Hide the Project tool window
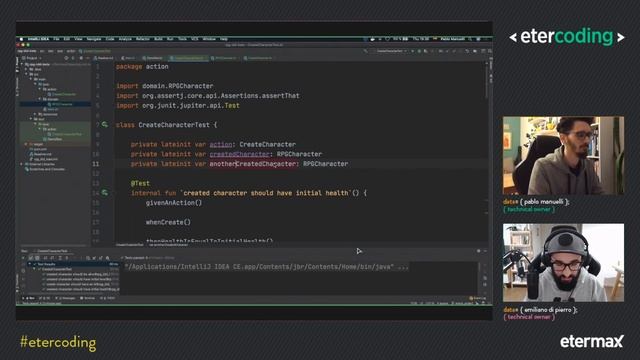Screen dimensions: 640x360 click(87, 58)
